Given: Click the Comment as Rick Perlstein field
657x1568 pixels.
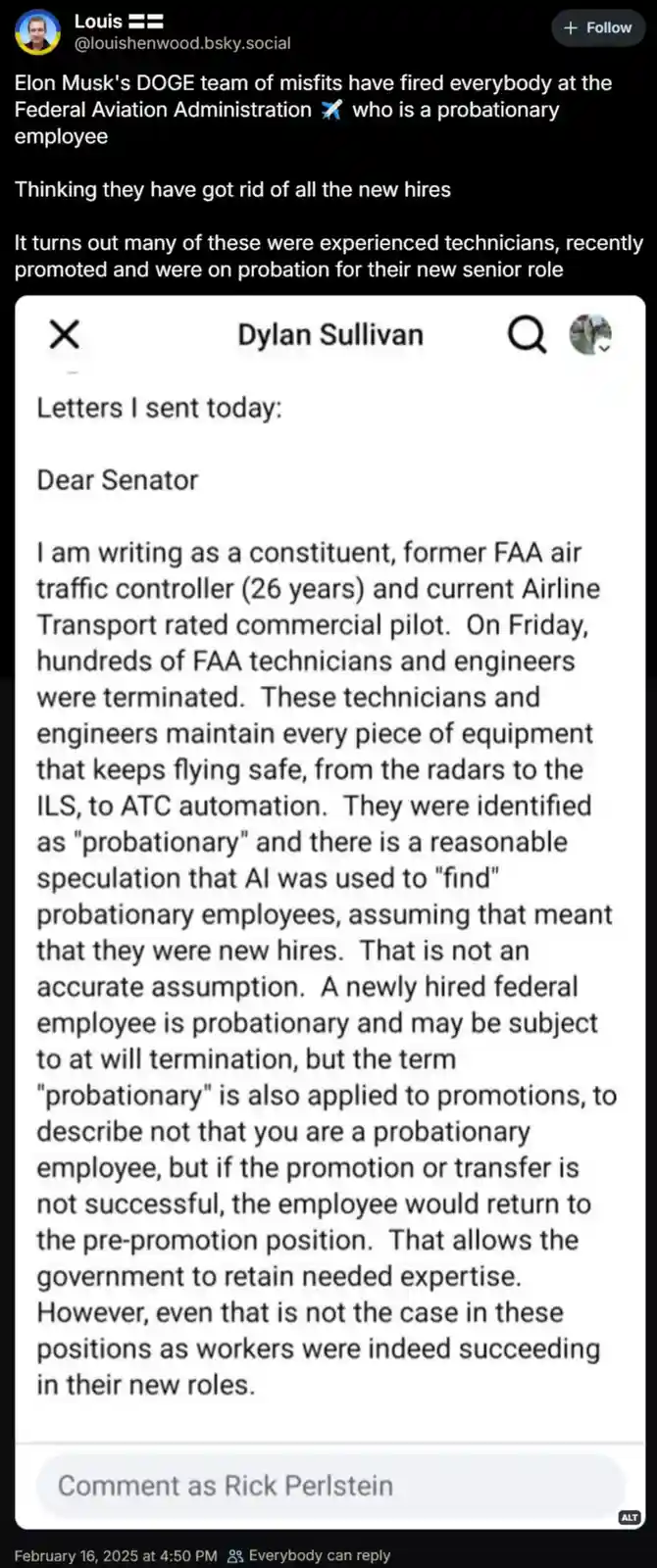Looking at the screenshot, I should [330, 1486].
